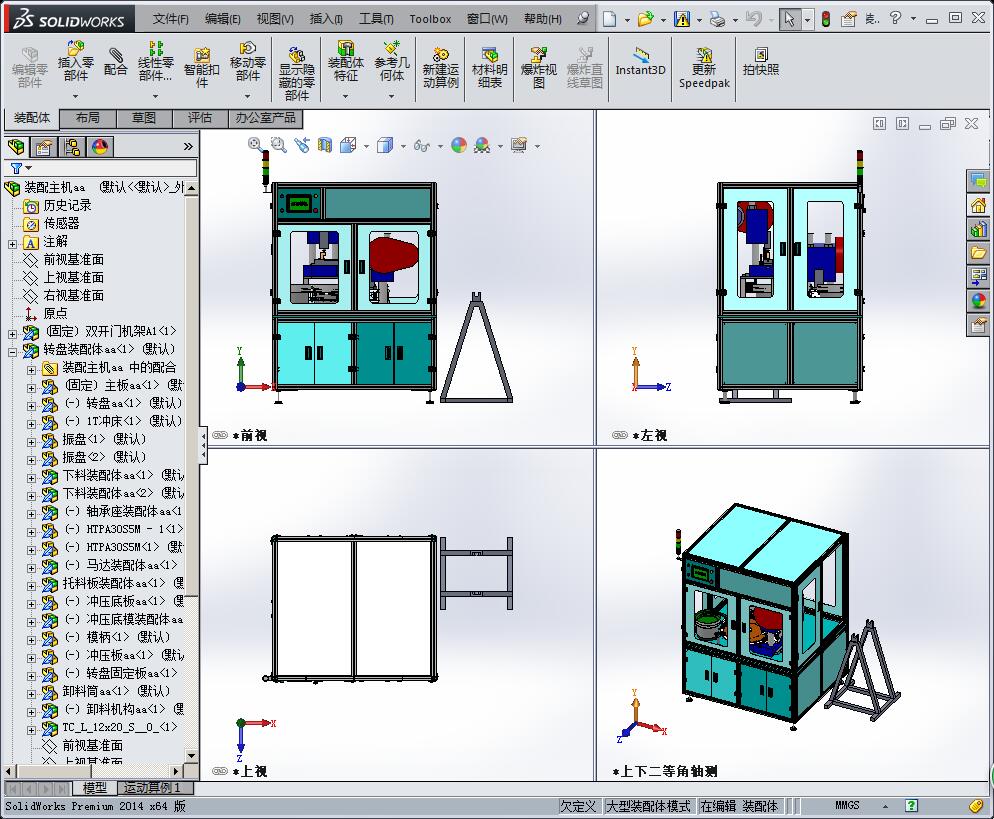Open Bill of Materials (材料明细表)

click(489, 67)
